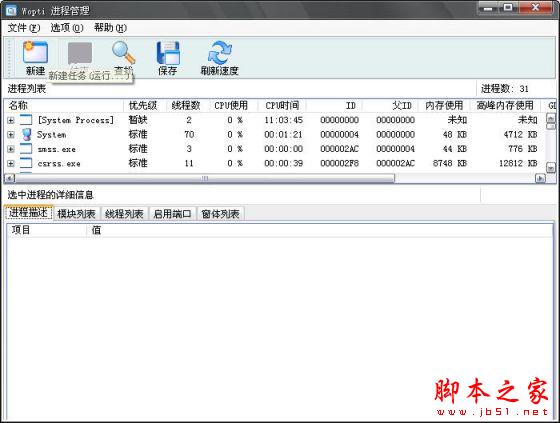Screen dimensions: 560x423
Task: Switch to the 模块列表 tab
Action: point(76,214)
